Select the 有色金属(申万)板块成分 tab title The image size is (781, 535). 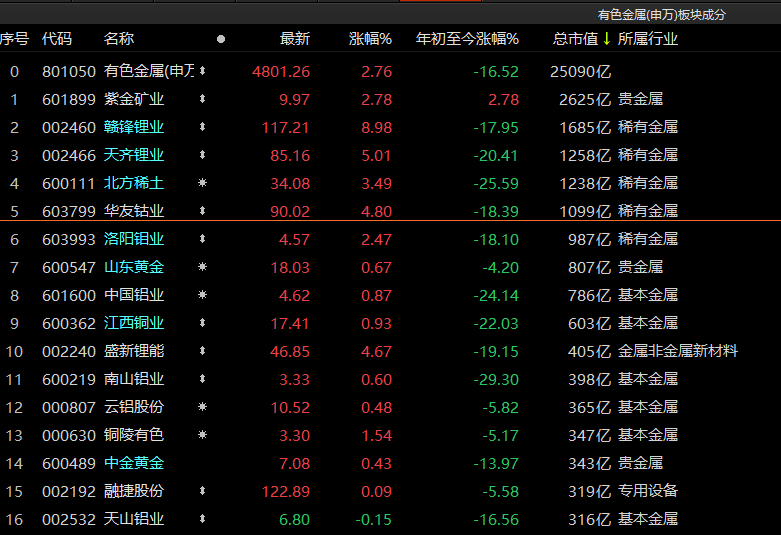point(661,15)
